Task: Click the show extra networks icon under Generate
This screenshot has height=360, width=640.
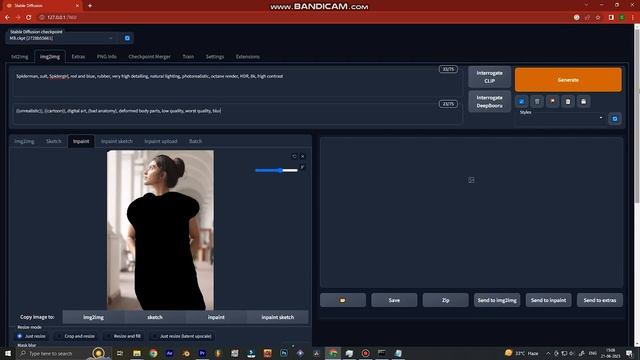Action: [552, 101]
